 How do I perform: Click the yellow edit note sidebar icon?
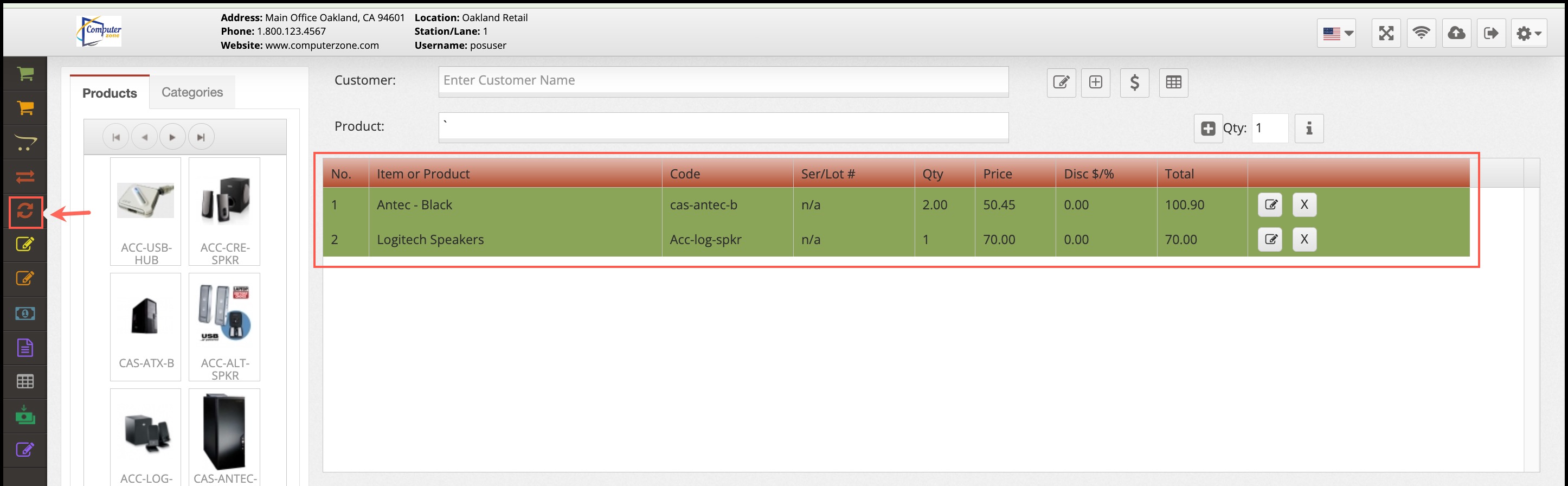25,245
